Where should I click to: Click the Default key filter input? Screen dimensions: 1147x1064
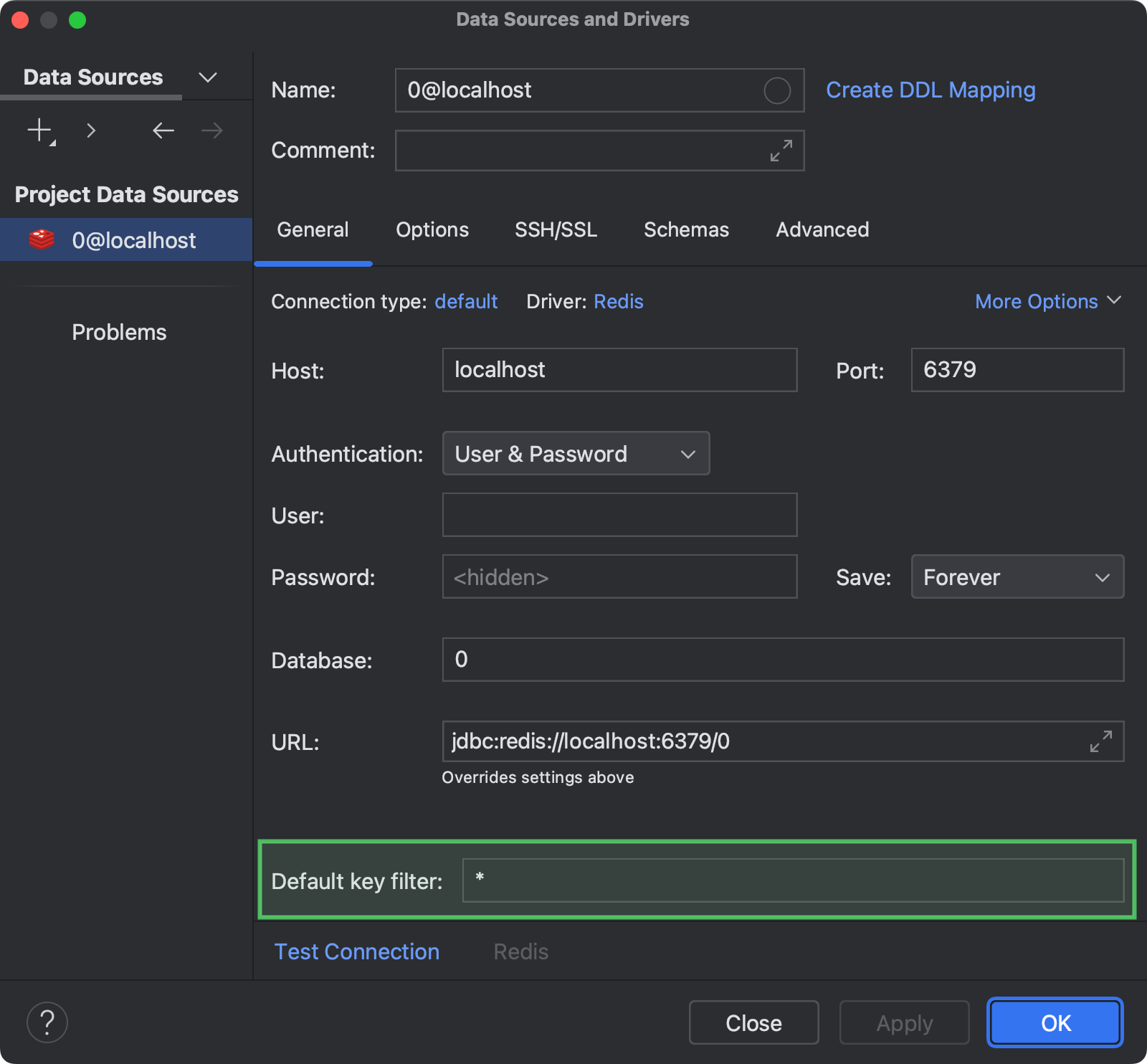tap(789, 880)
